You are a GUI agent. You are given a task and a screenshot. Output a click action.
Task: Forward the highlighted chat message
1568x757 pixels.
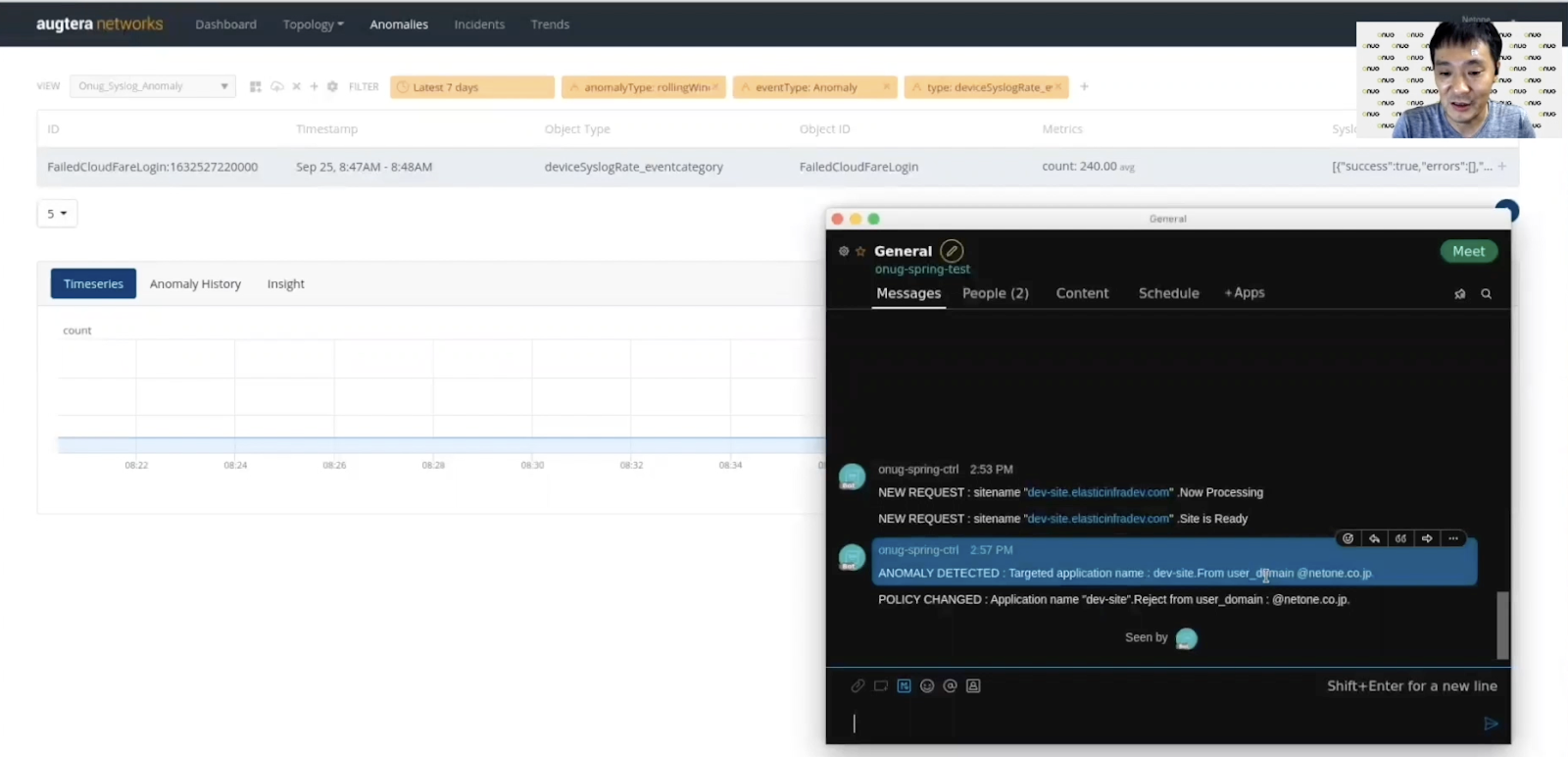(1427, 538)
